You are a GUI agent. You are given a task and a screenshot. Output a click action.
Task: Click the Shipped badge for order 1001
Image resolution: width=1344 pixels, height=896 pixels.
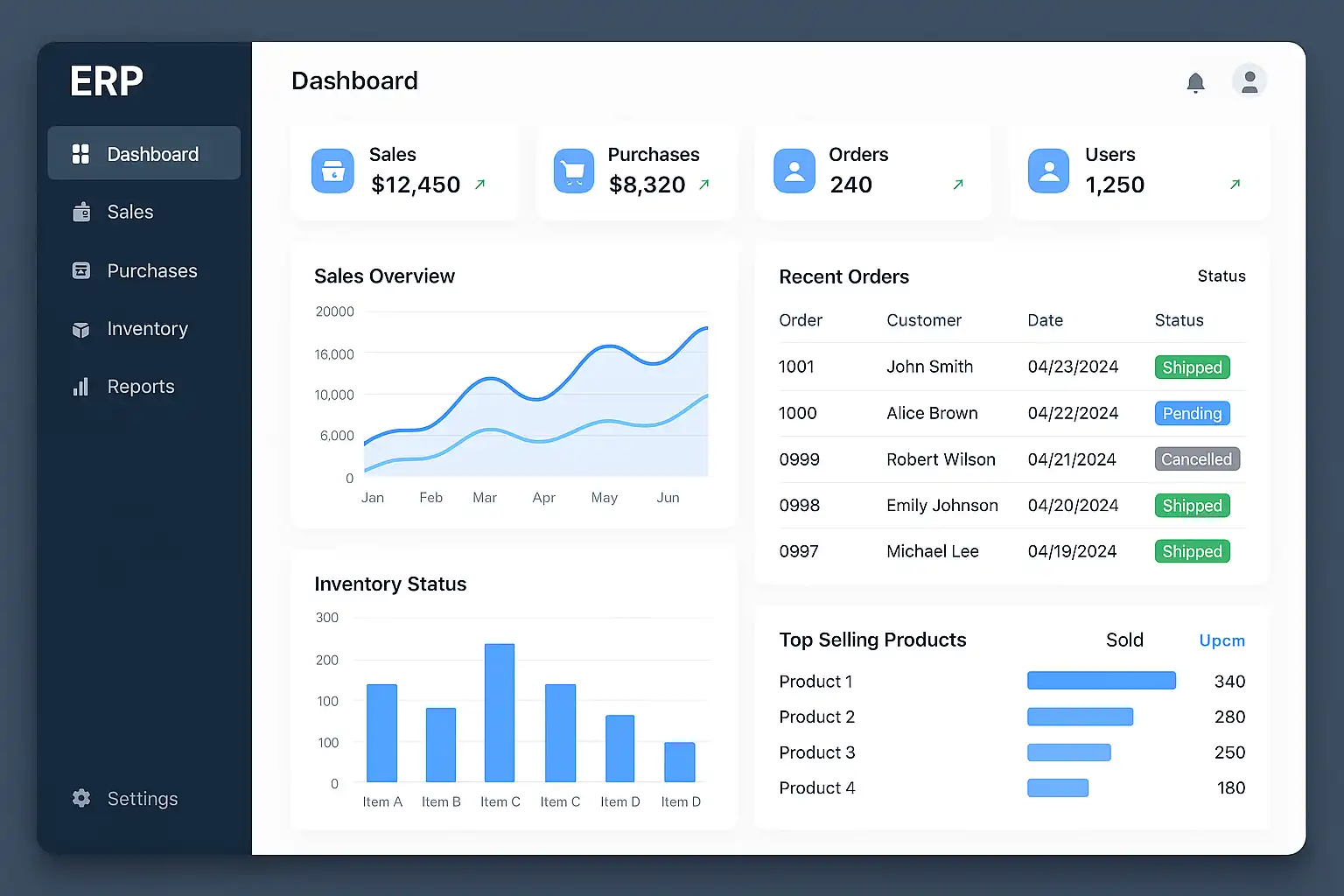[1192, 367]
